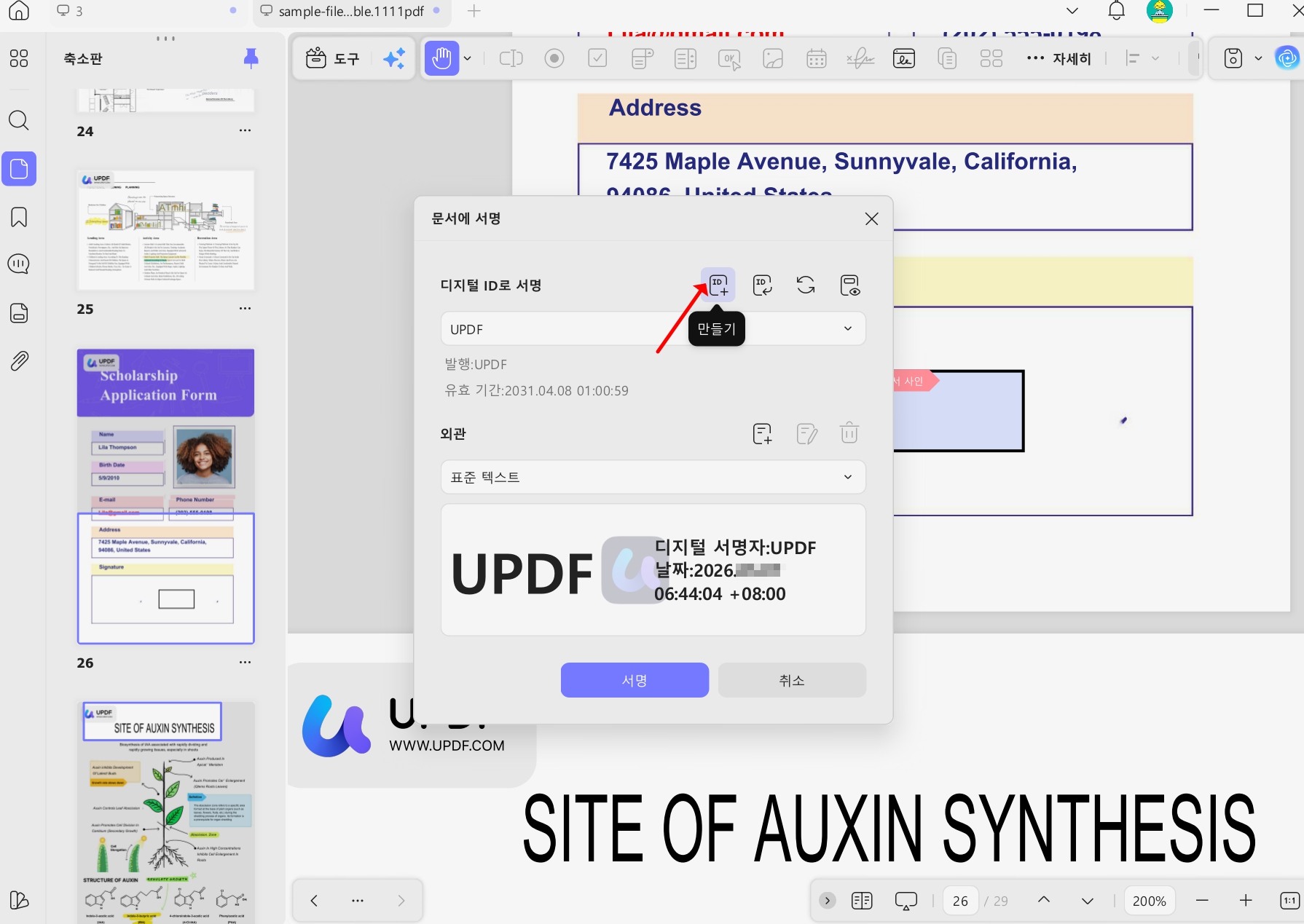Select the radio button form tool

[x=554, y=58]
